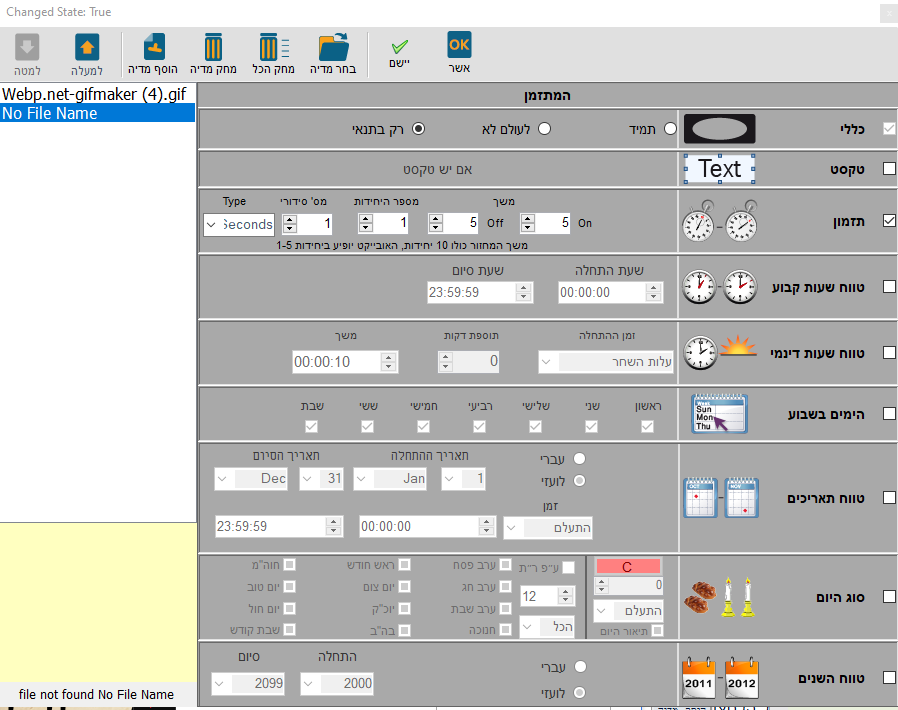The height and width of the screenshot is (710, 898).
Task: Click the Text preview icon
Action: click(719, 169)
